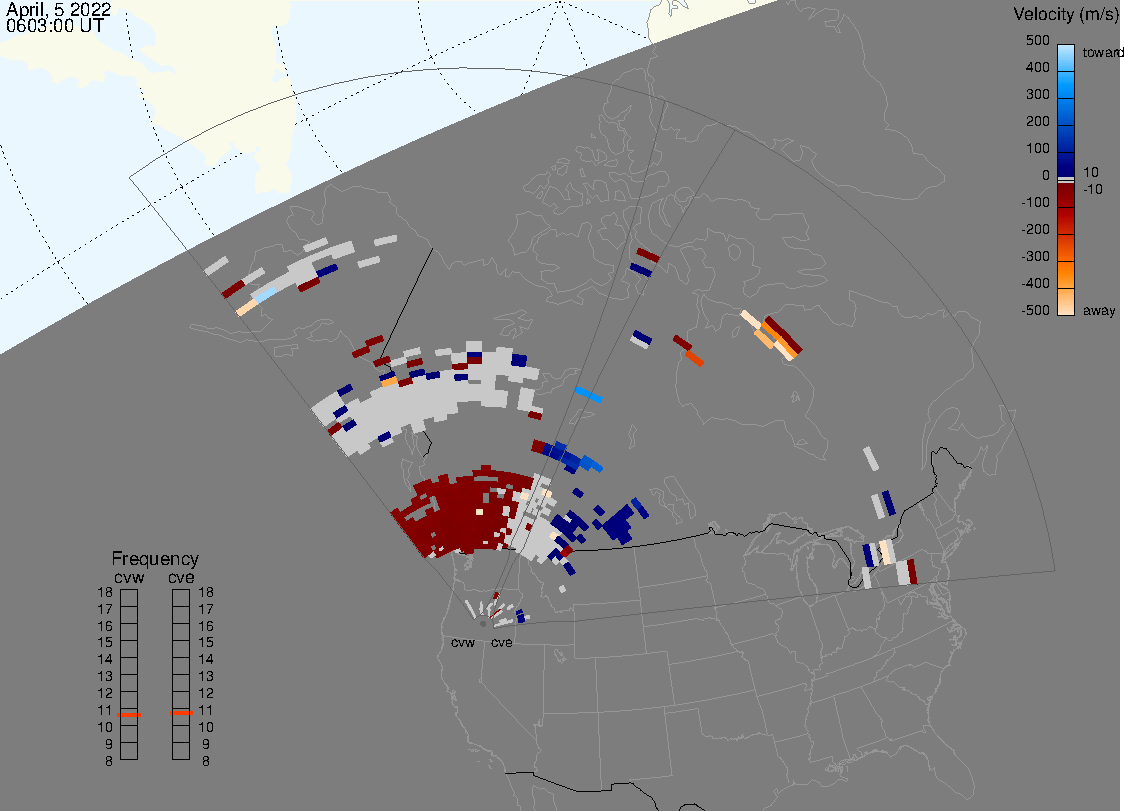Click the date text 'April, 5 2022'

58,9
